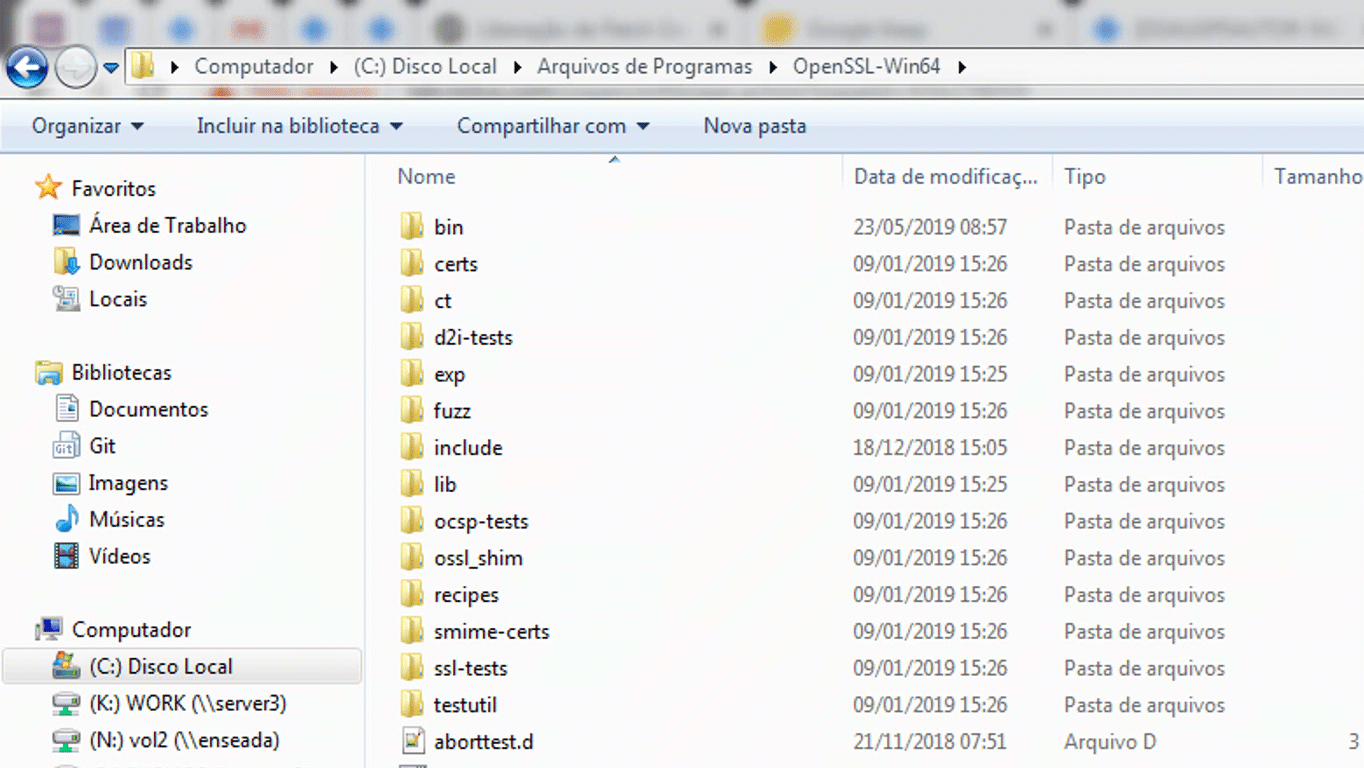Click the Vídeos film strip icon
The height and width of the screenshot is (768, 1364).
pyautogui.click(x=66, y=556)
